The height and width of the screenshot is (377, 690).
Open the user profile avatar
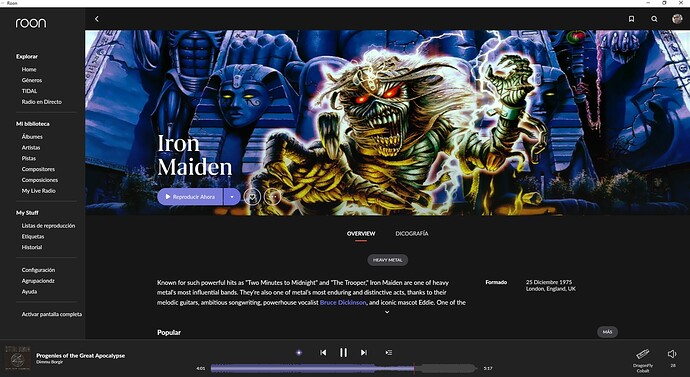[677, 18]
